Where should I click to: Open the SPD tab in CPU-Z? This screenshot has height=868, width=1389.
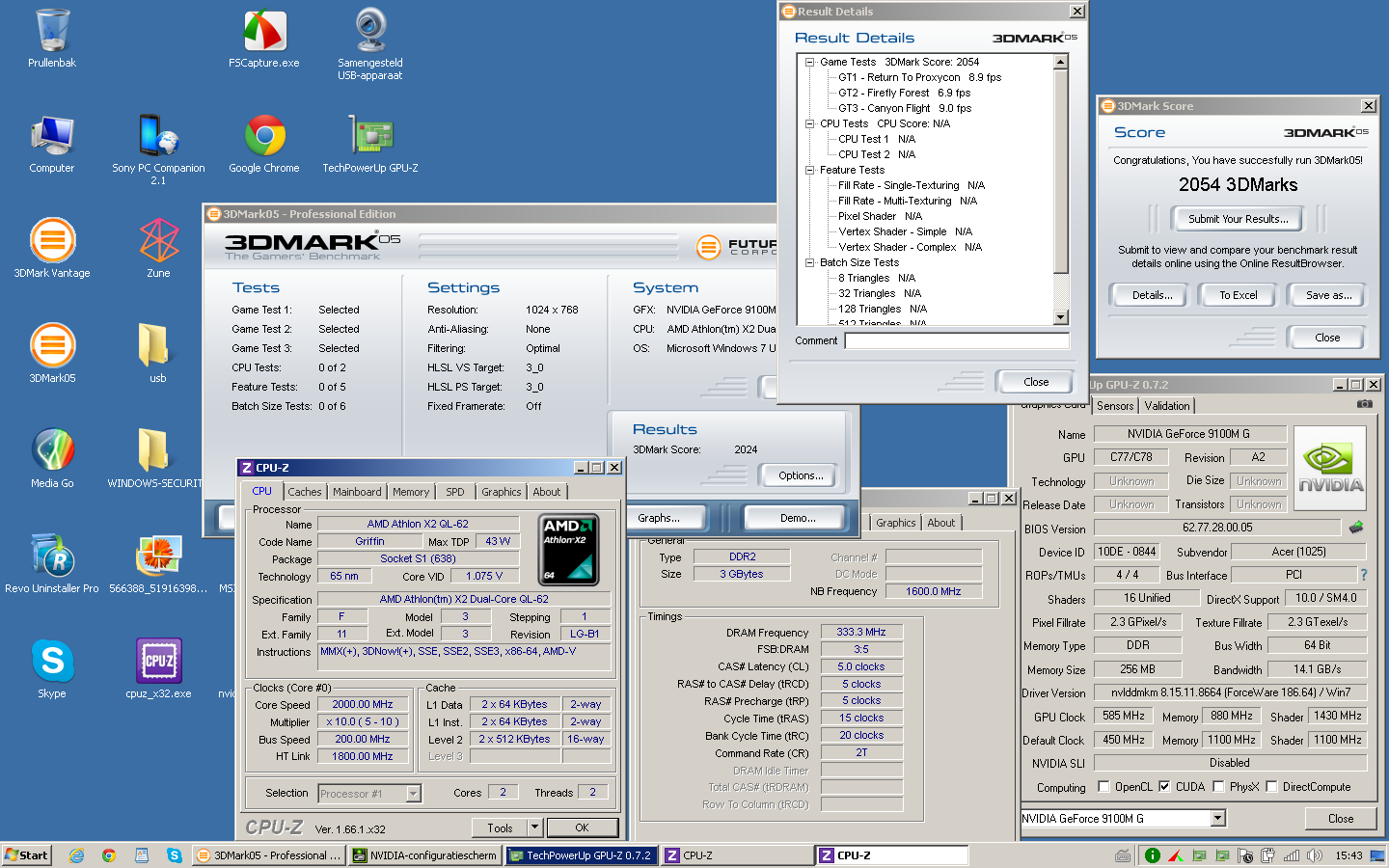pos(455,492)
